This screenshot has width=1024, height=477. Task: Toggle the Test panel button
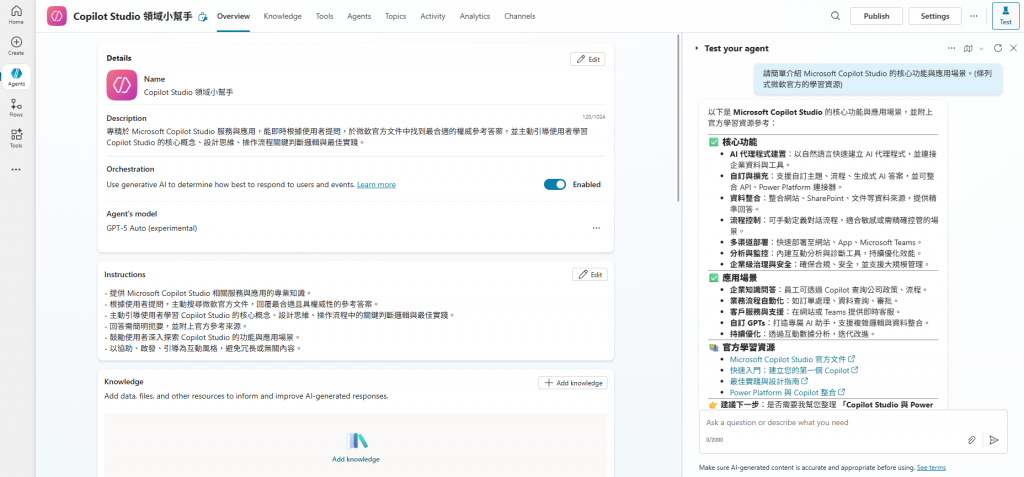(x=1006, y=16)
